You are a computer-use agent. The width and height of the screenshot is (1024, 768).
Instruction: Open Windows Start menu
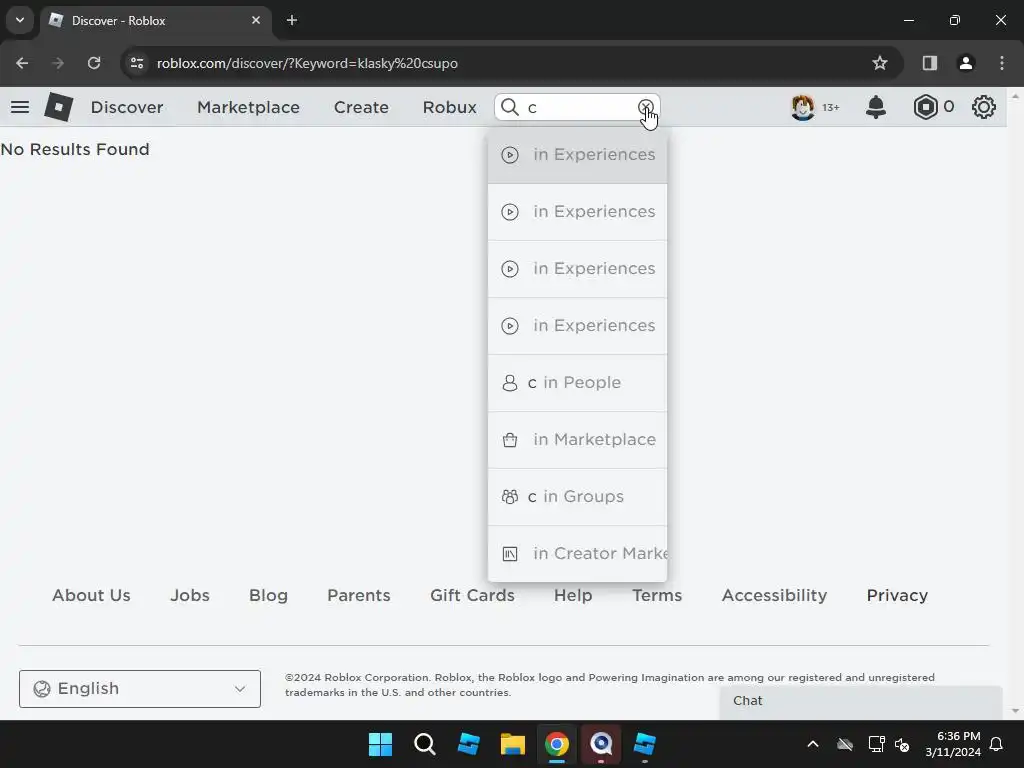[x=380, y=744]
